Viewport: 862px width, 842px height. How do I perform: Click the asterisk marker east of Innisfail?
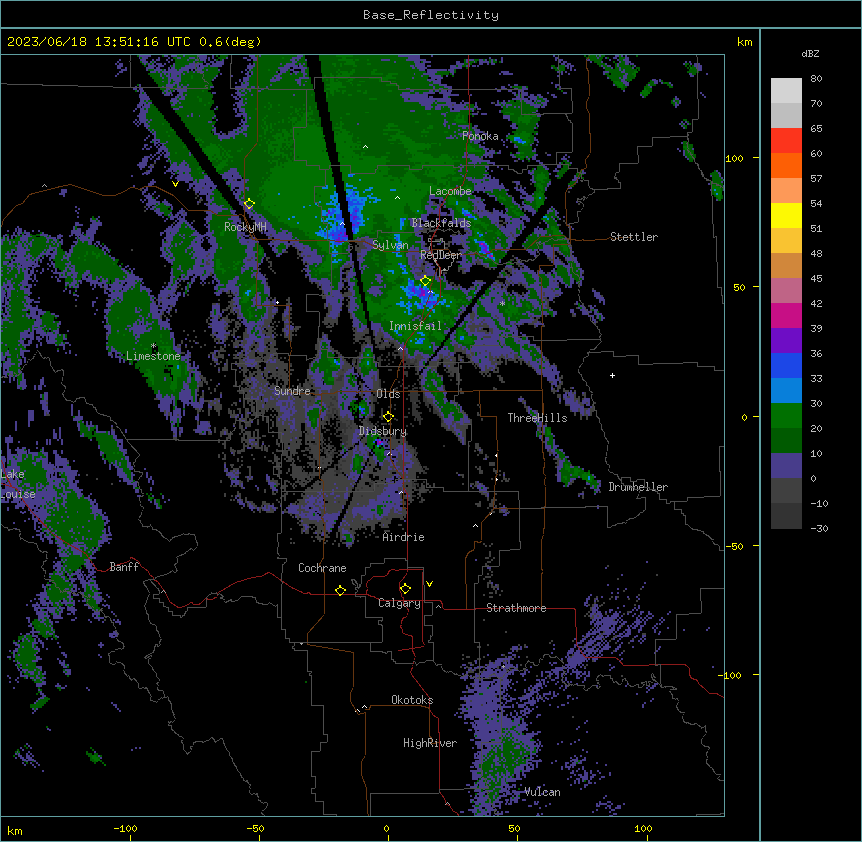coord(502,303)
